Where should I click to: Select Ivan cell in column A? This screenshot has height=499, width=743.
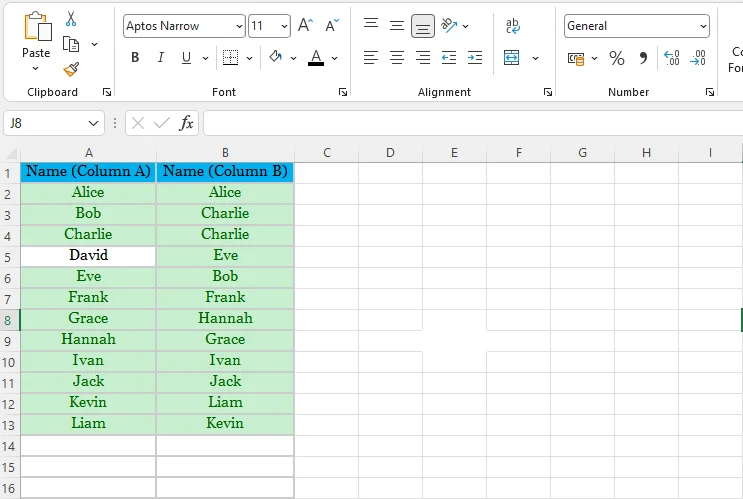click(89, 361)
